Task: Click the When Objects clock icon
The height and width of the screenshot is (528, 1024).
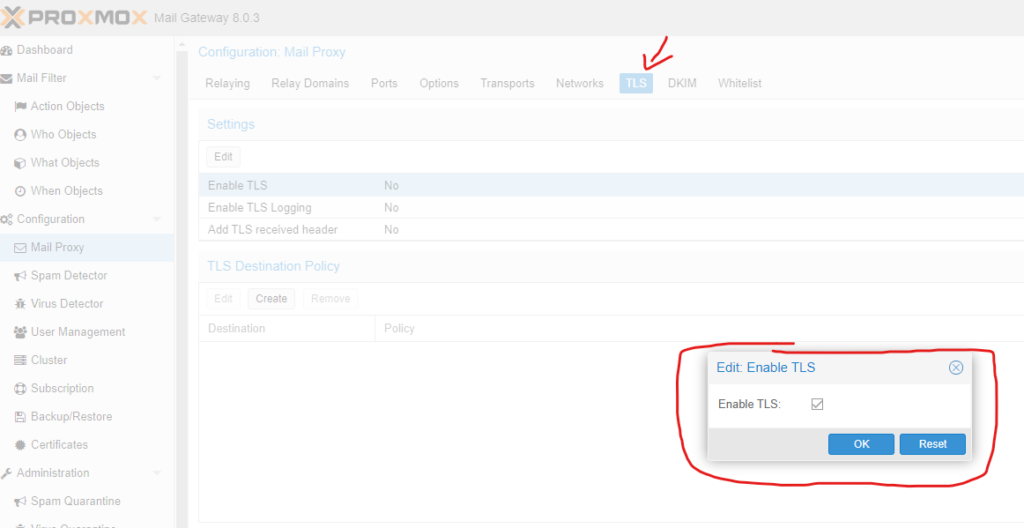Action: pyautogui.click(x=20, y=191)
